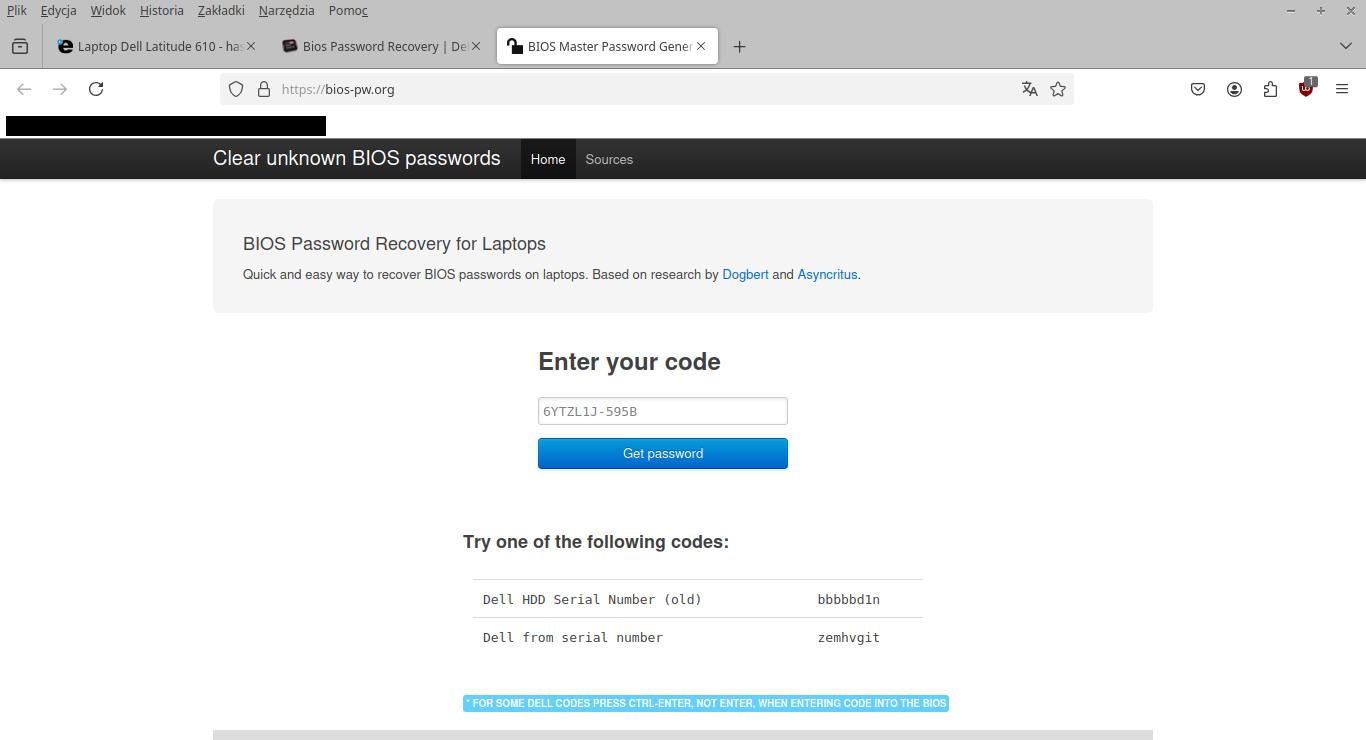Bookmark this page with the star icon
Viewport: 1366px width, 740px height.
(1058, 89)
